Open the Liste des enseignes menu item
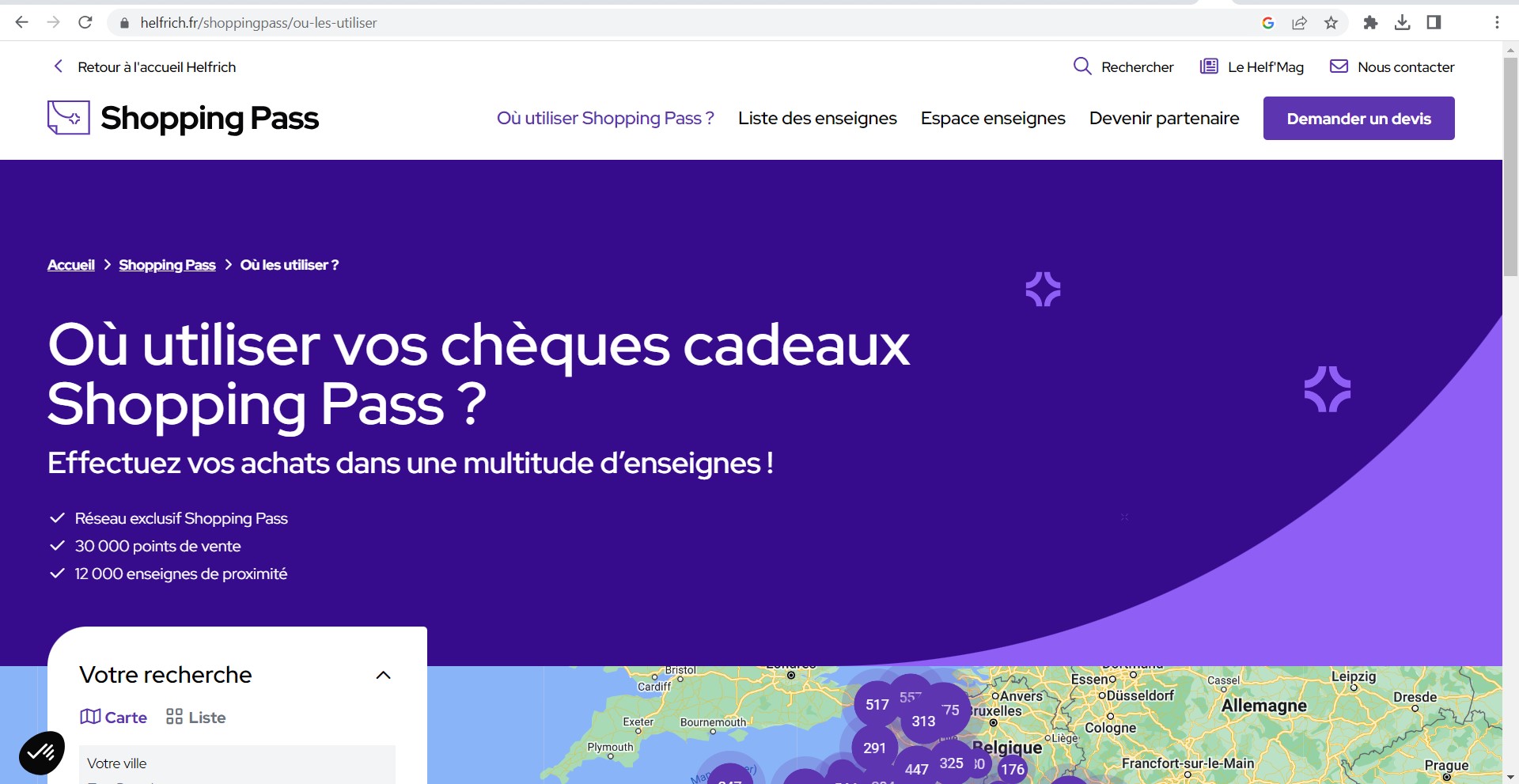Screen dimensions: 1519x784 pyautogui.click(x=817, y=118)
